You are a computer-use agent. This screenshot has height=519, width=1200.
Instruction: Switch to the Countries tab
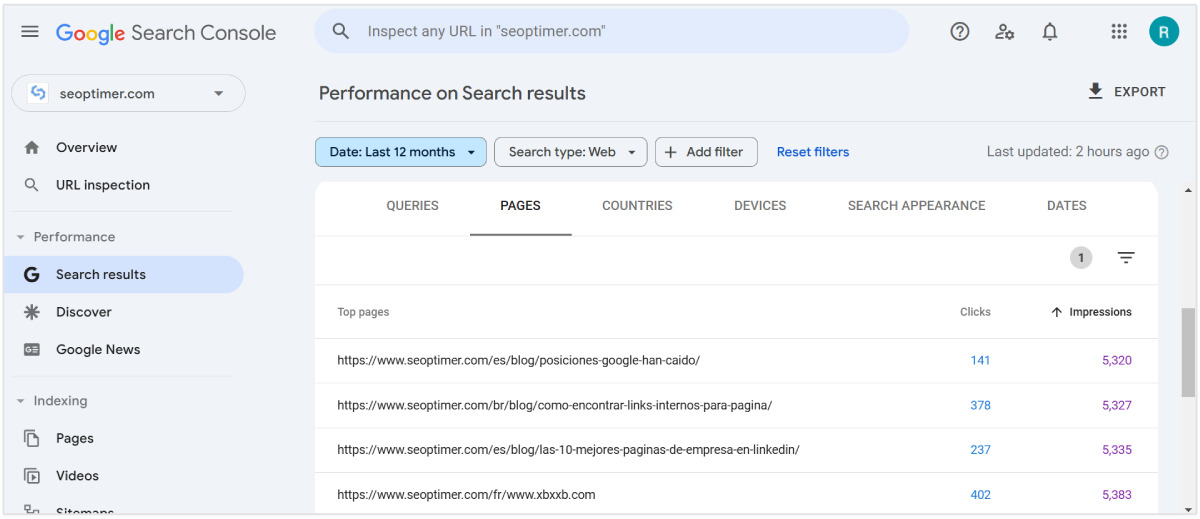637,206
